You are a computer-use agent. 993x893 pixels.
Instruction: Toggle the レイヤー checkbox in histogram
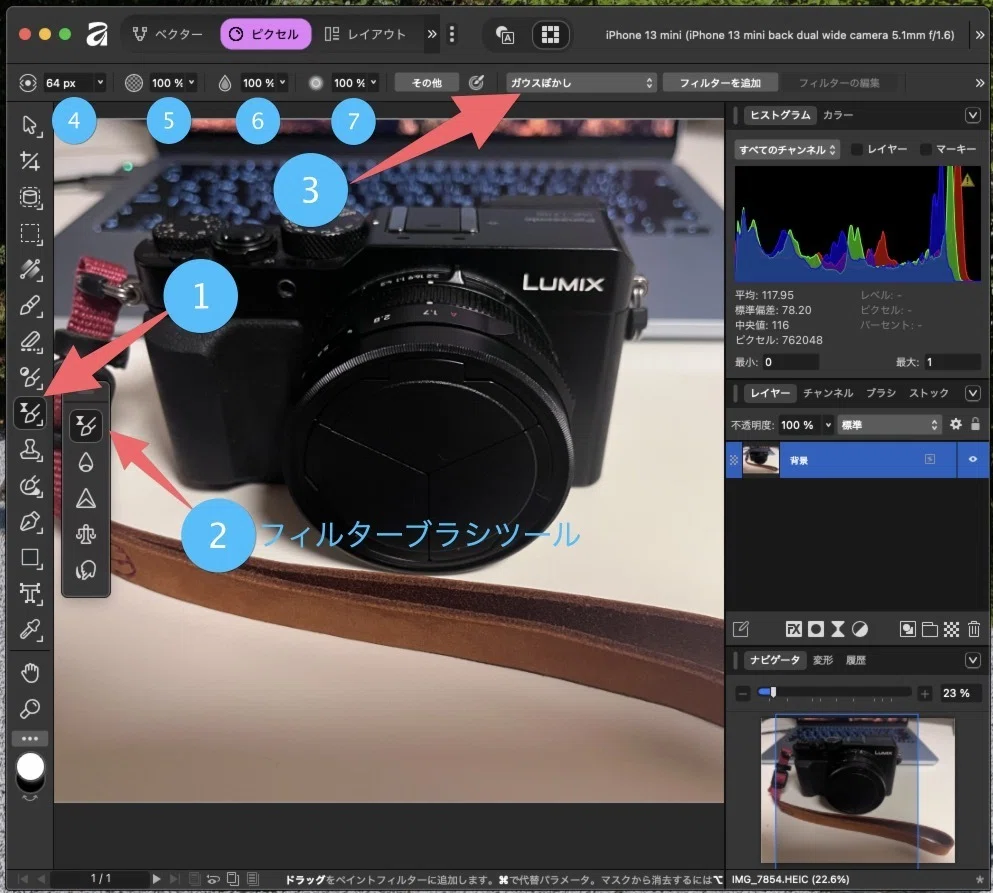point(857,149)
